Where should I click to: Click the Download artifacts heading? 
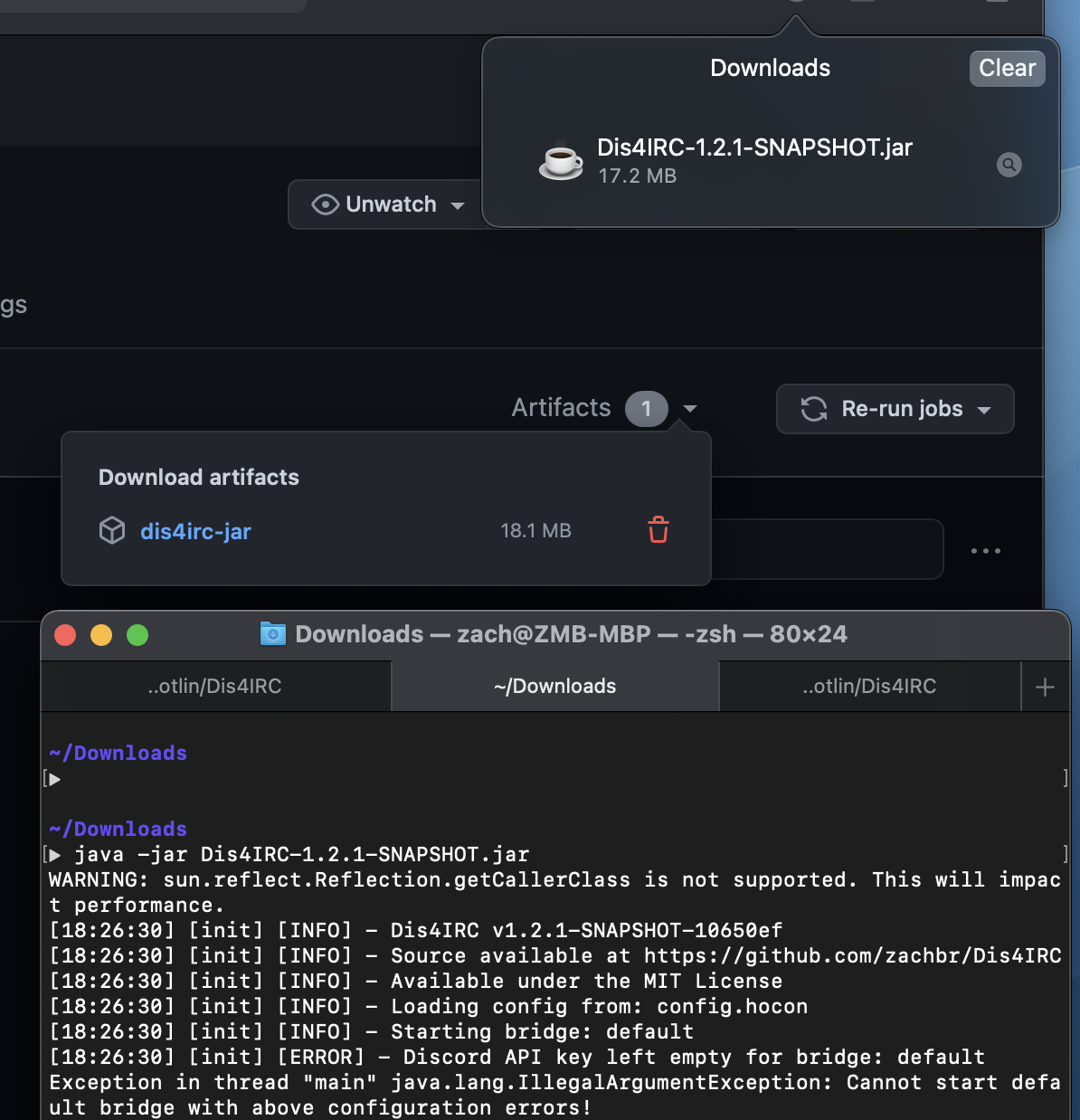click(x=199, y=477)
